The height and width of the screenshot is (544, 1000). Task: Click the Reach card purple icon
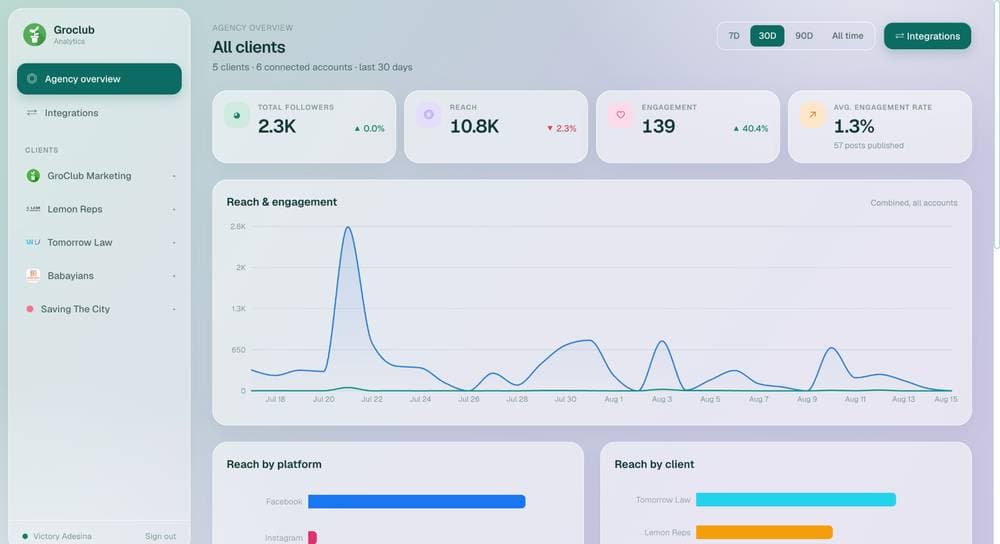point(429,115)
